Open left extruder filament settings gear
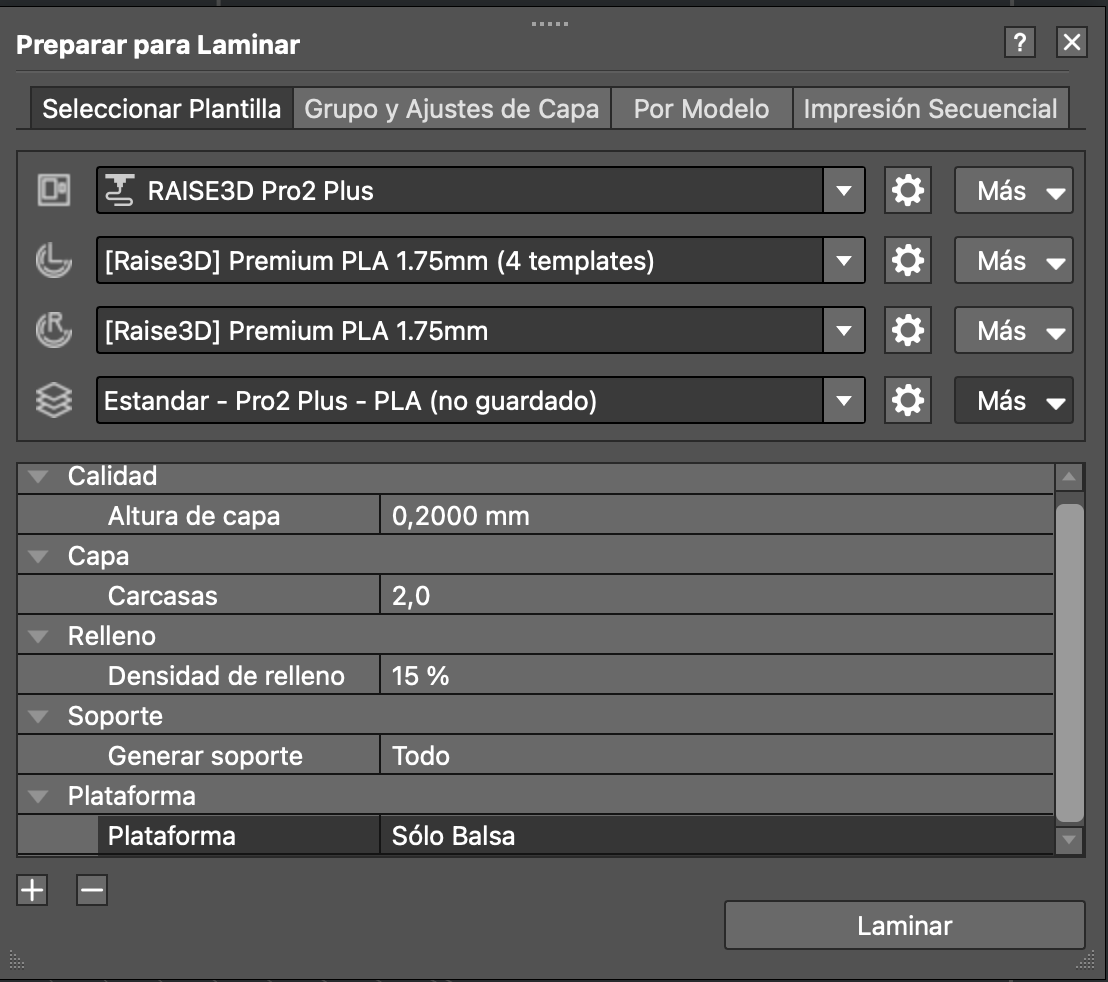This screenshot has height=982, width=1108. click(x=907, y=261)
